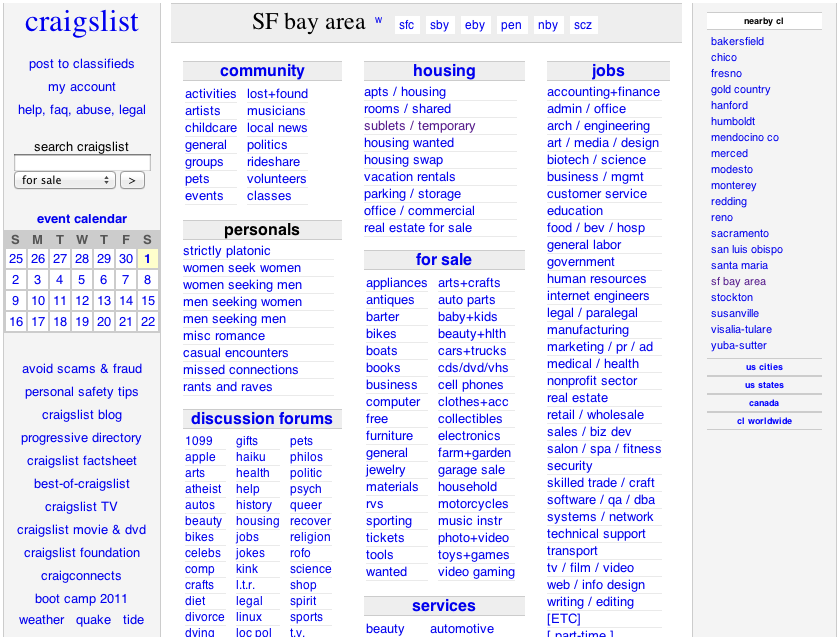
Task: Open 'best-of-craigslist' link
Action: pyautogui.click(x=82, y=484)
